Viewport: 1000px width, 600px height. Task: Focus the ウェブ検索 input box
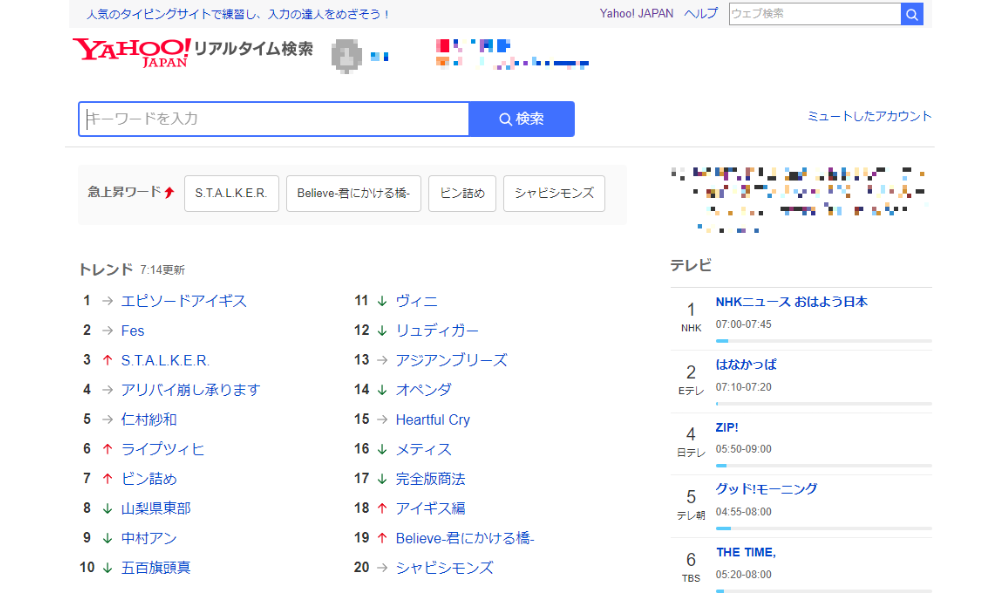click(x=814, y=14)
